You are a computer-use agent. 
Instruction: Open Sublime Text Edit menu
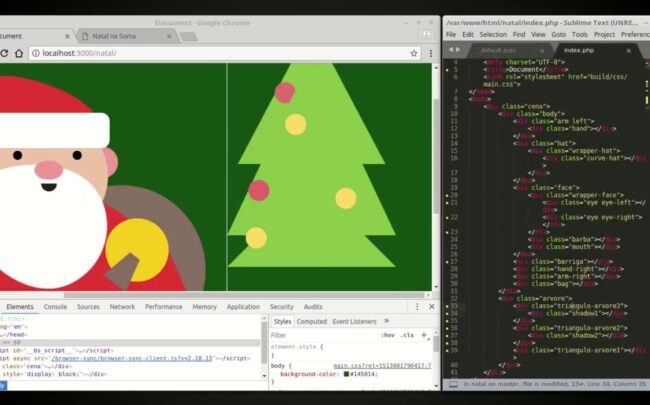pyautogui.click(x=468, y=34)
